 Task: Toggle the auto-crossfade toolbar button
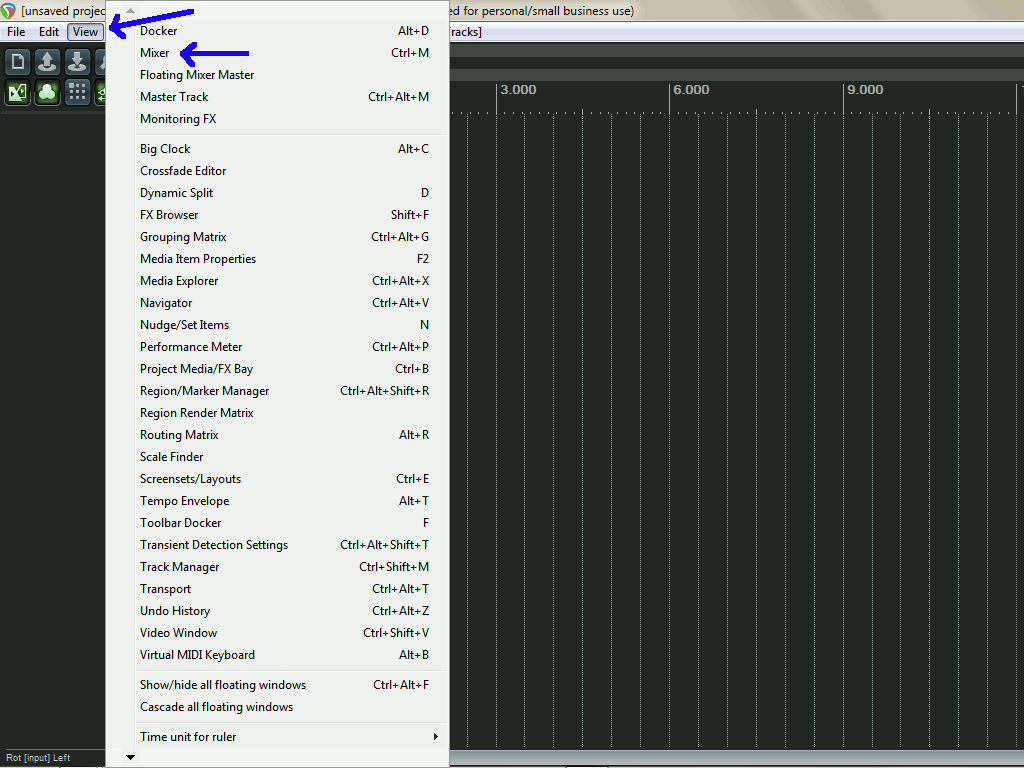pyautogui.click(x=18, y=92)
